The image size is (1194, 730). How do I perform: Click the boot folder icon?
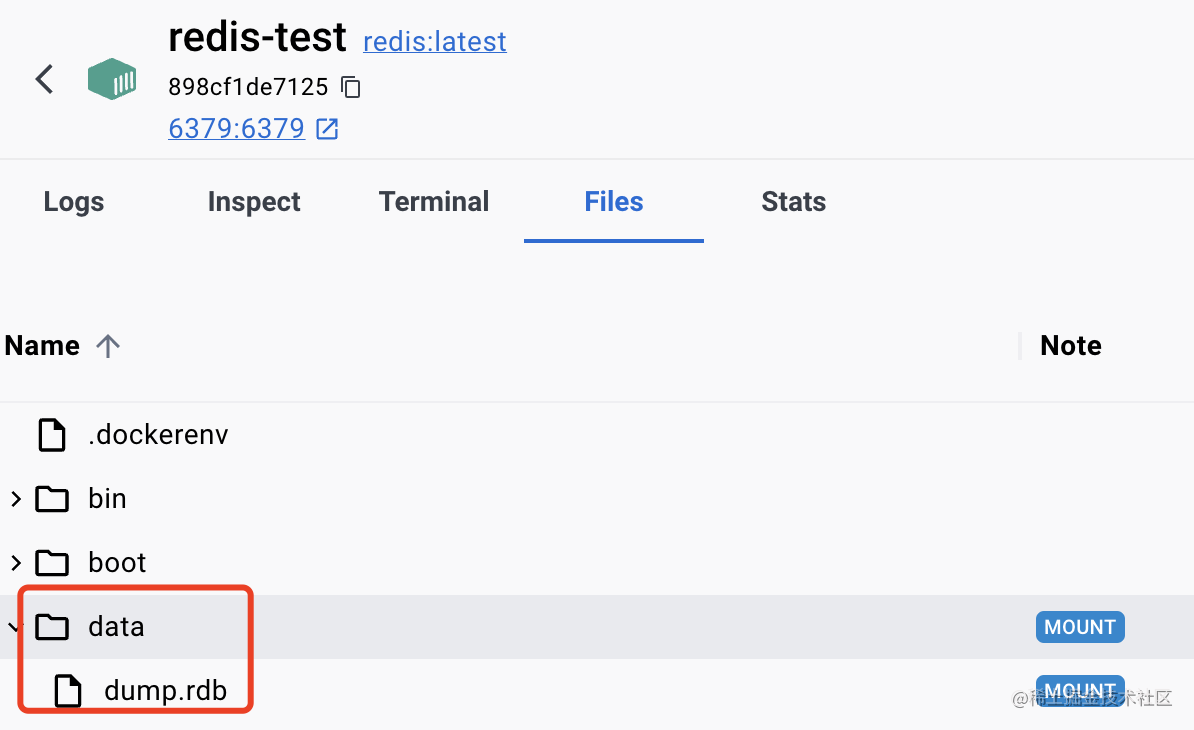tap(52, 562)
